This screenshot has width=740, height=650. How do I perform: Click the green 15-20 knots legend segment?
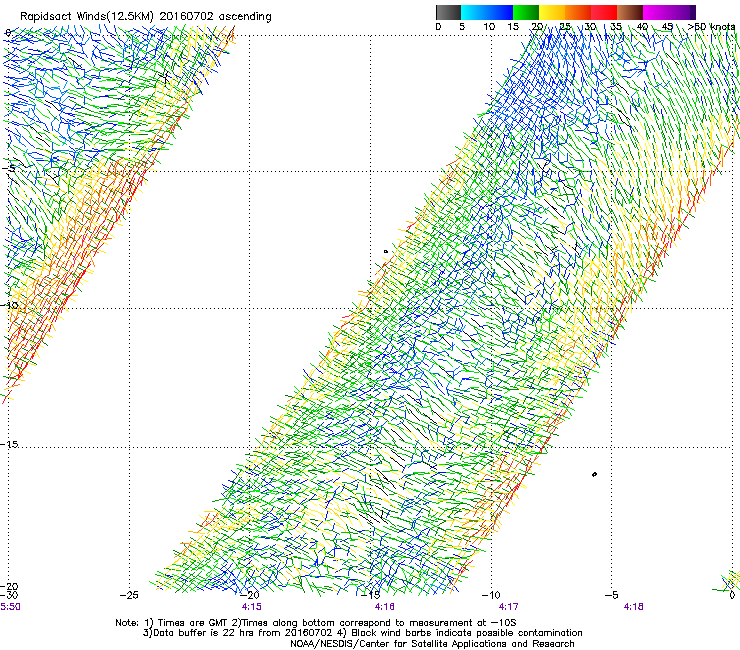coord(526,12)
